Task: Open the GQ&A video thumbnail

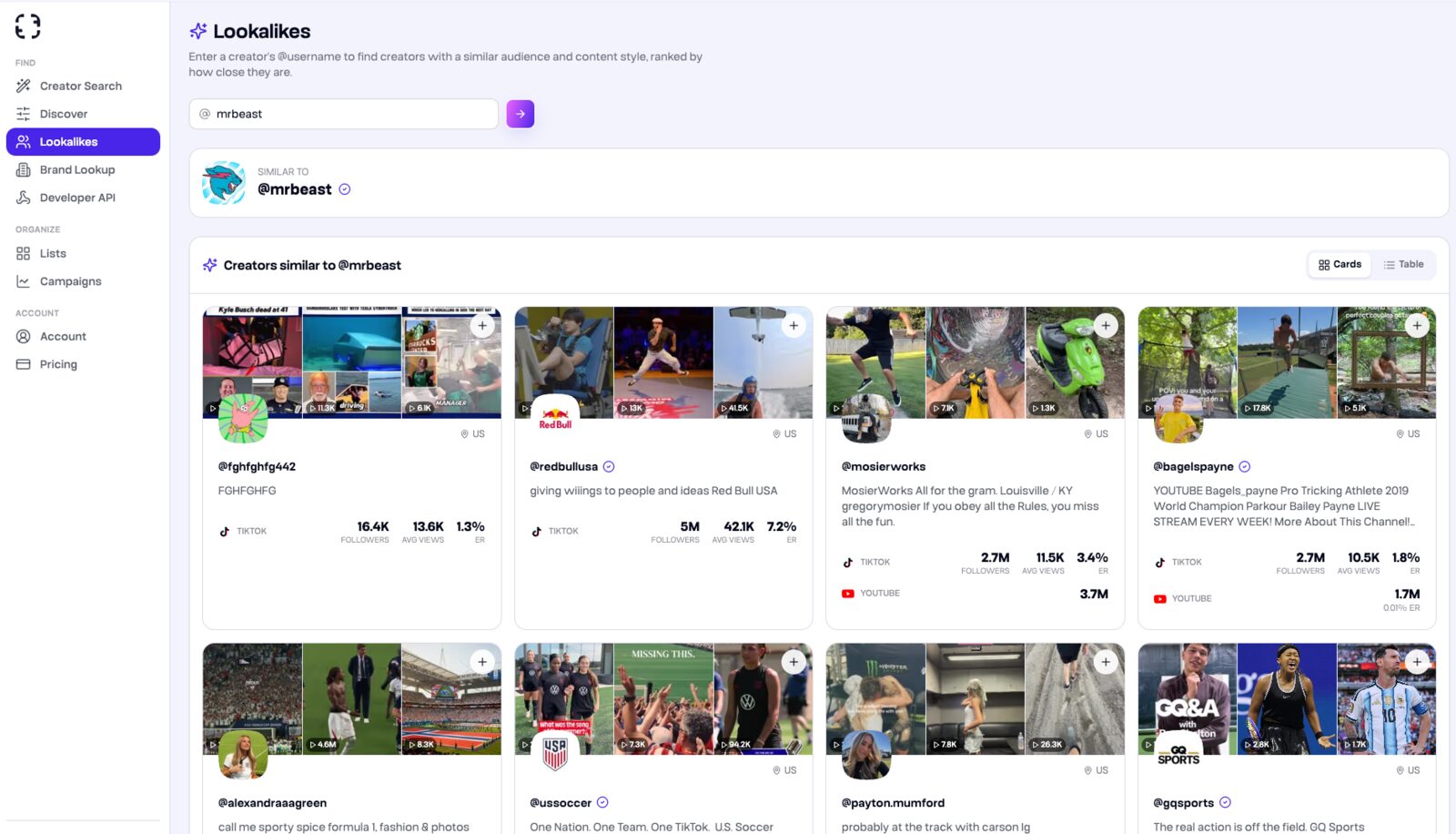Action: 1188,699
